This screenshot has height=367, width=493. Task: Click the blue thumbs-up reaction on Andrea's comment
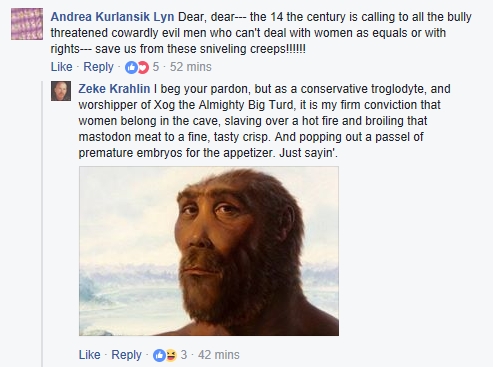pos(131,67)
